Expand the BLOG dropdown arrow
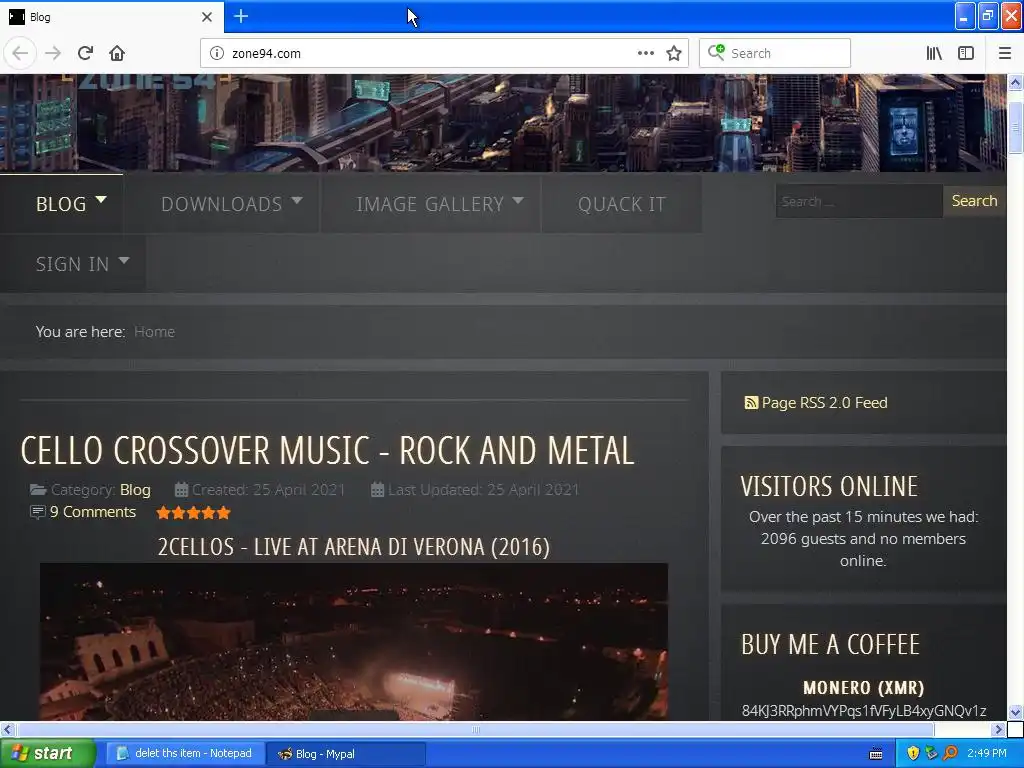Viewport: 1024px width, 768px height. click(x=101, y=199)
